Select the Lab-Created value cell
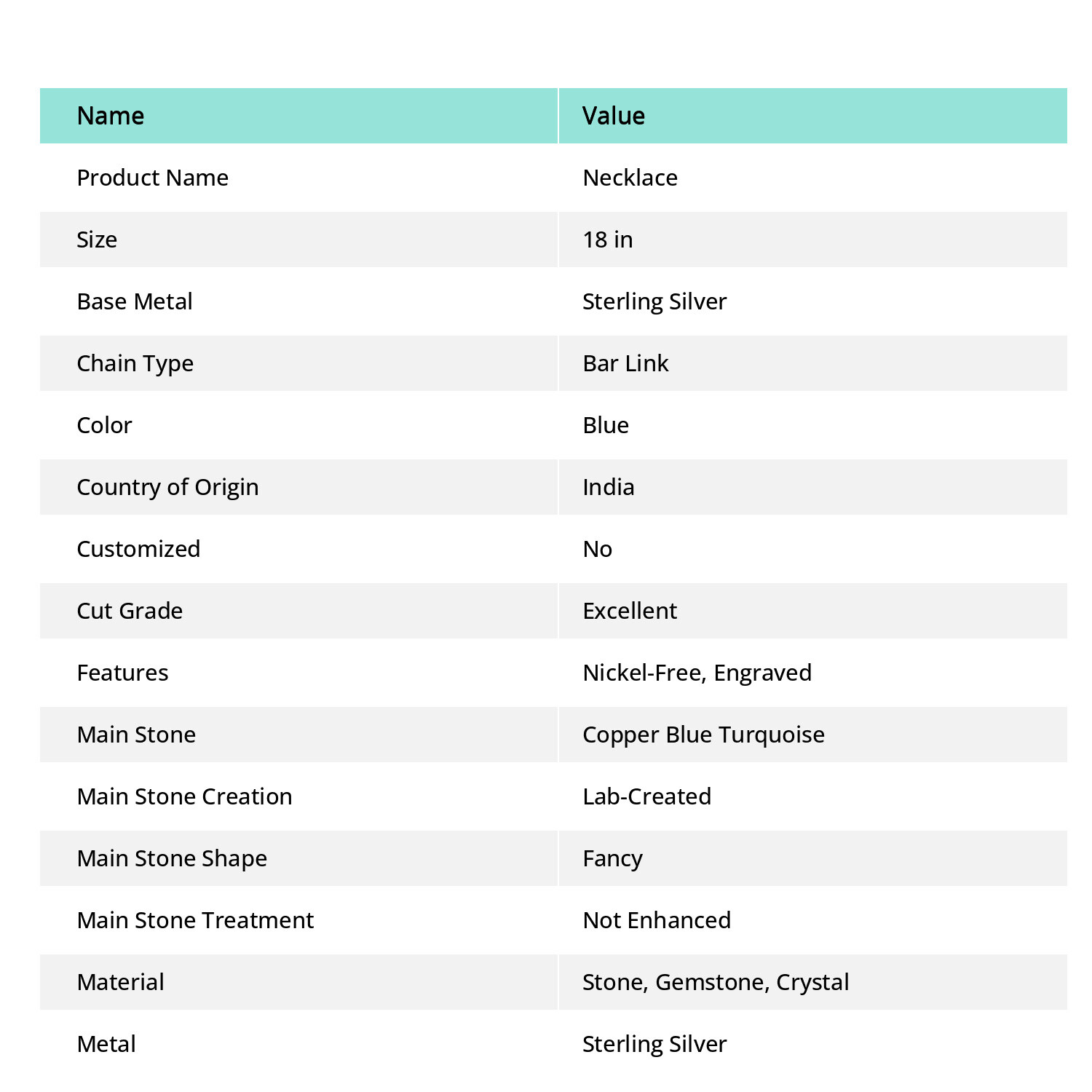Viewport: 1092px width, 1092px height. pos(647,796)
